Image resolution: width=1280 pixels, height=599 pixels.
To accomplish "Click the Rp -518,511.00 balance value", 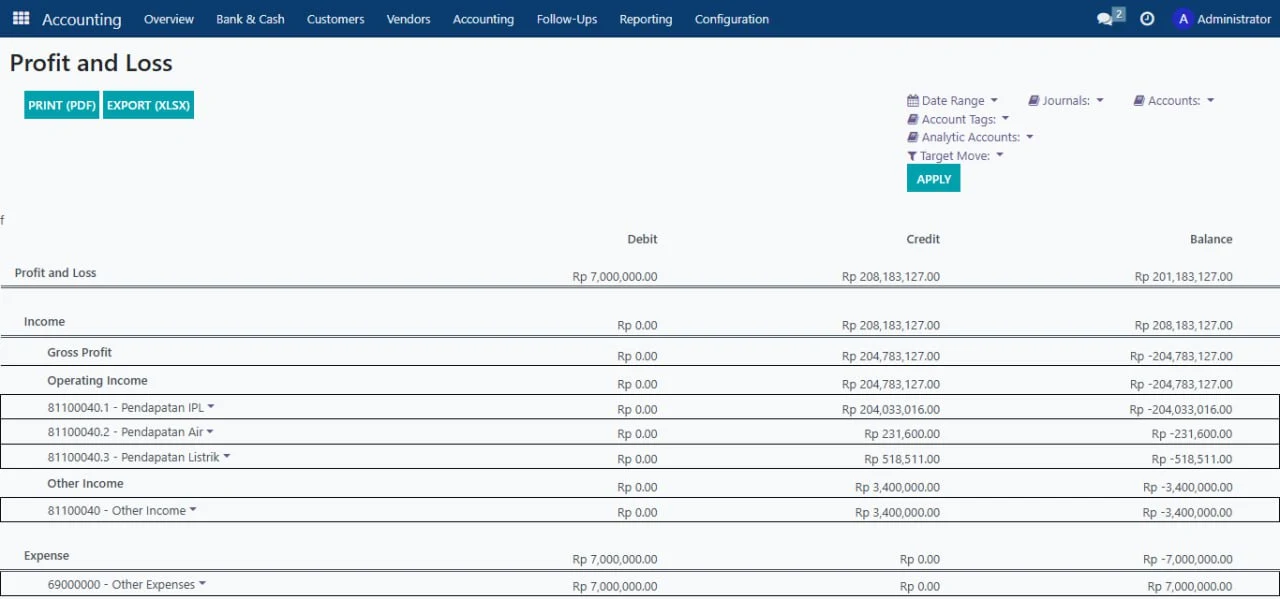I will coord(1192,459).
